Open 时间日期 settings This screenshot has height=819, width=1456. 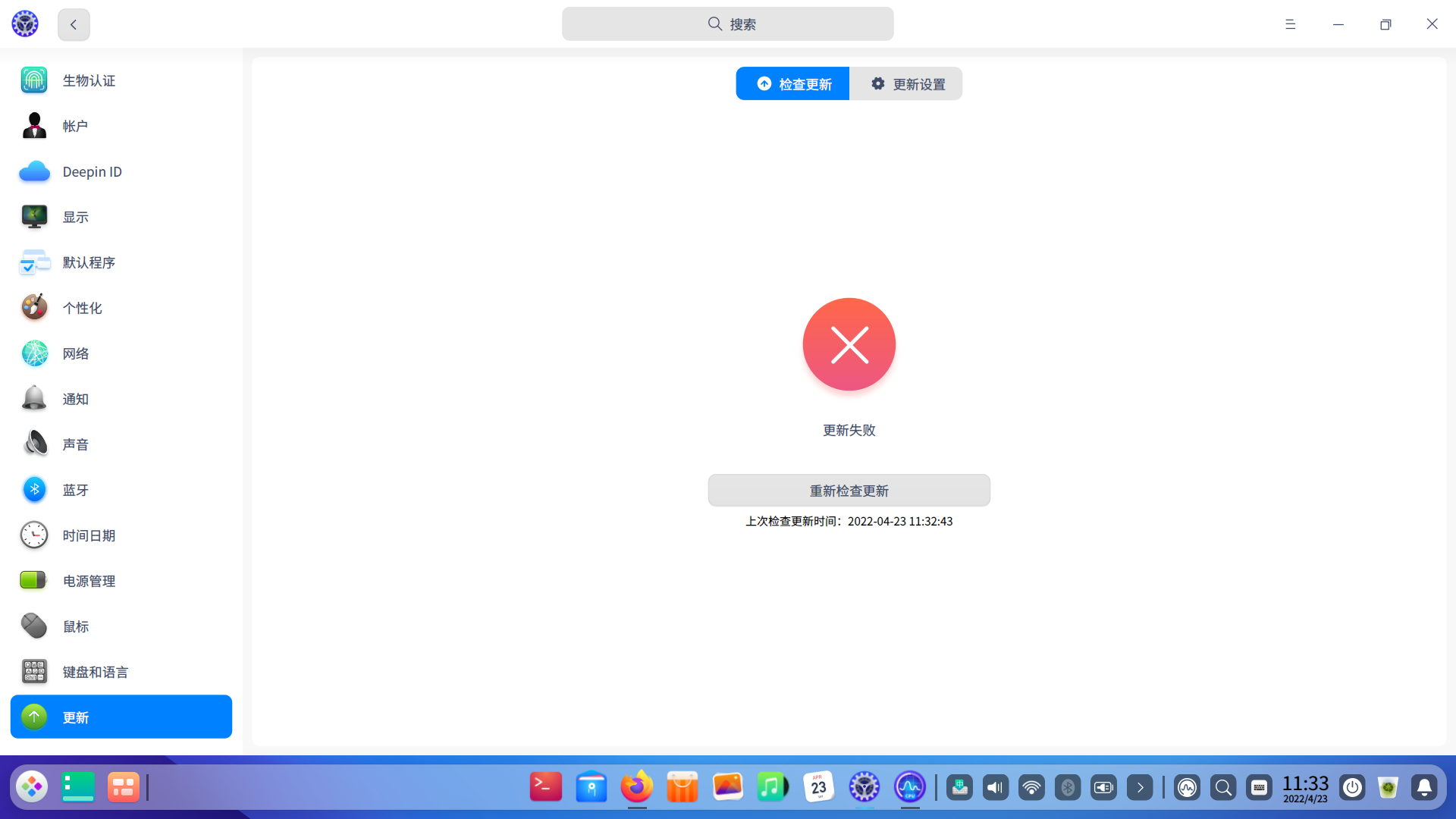click(x=89, y=535)
